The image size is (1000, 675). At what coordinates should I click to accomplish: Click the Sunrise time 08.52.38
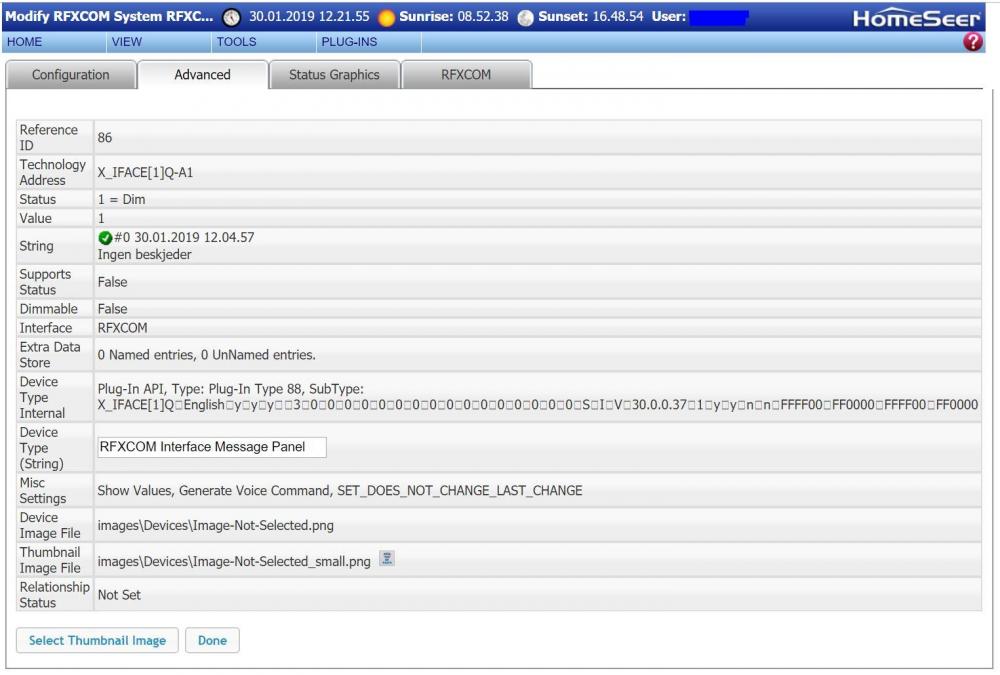[x=483, y=17]
